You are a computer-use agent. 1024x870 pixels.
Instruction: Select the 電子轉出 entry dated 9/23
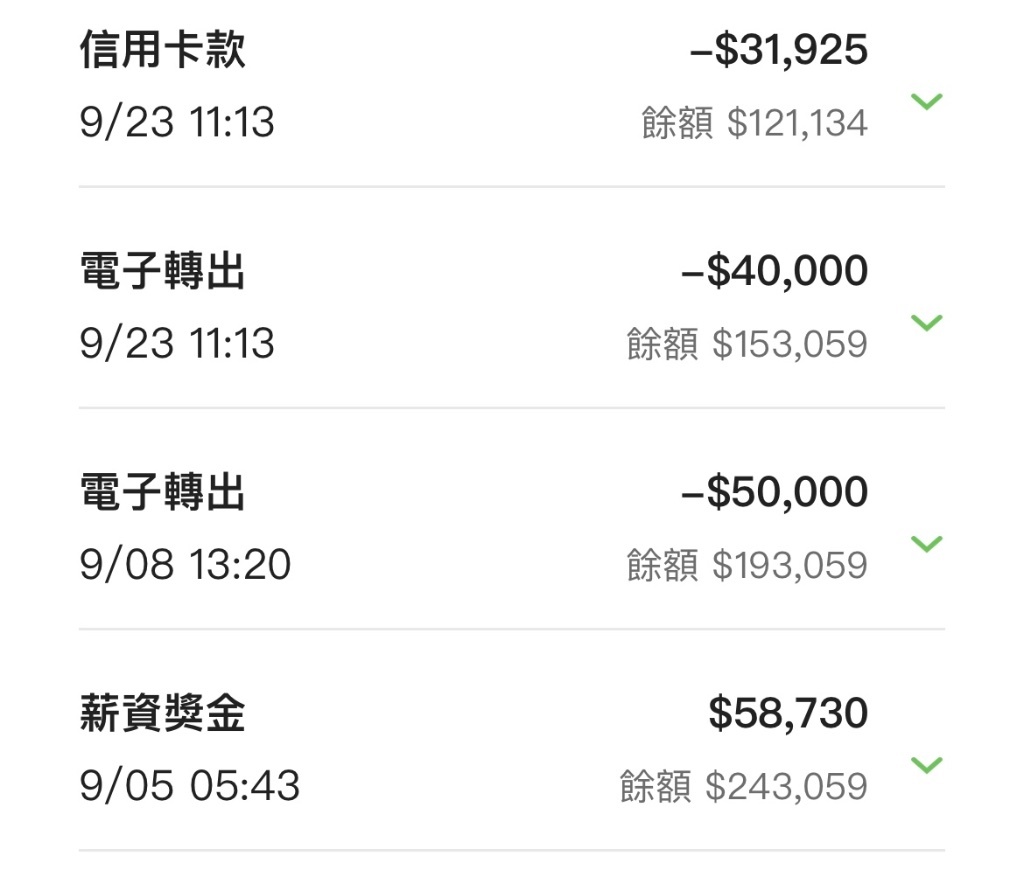pos(512,298)
